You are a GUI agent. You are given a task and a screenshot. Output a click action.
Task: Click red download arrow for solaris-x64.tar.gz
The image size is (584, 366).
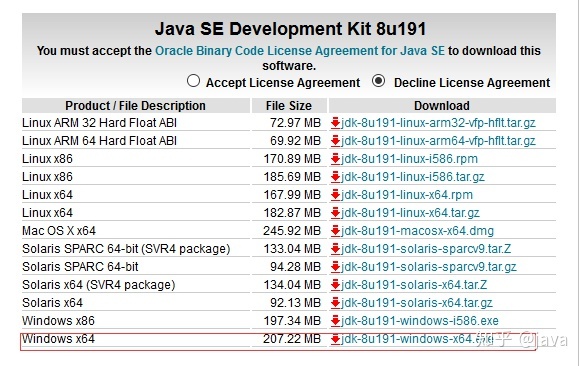(335, 303)
